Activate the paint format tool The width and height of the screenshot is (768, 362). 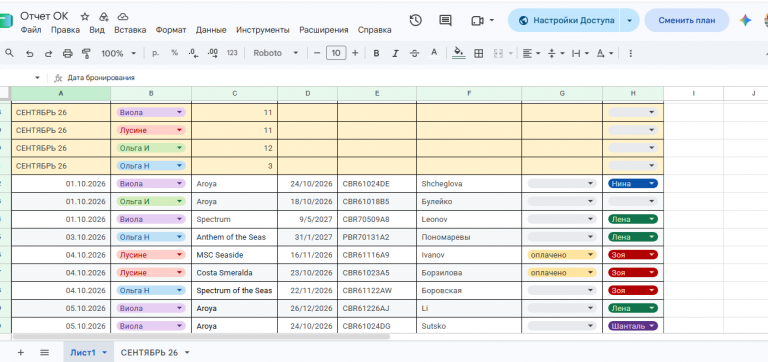coord(87,53)
